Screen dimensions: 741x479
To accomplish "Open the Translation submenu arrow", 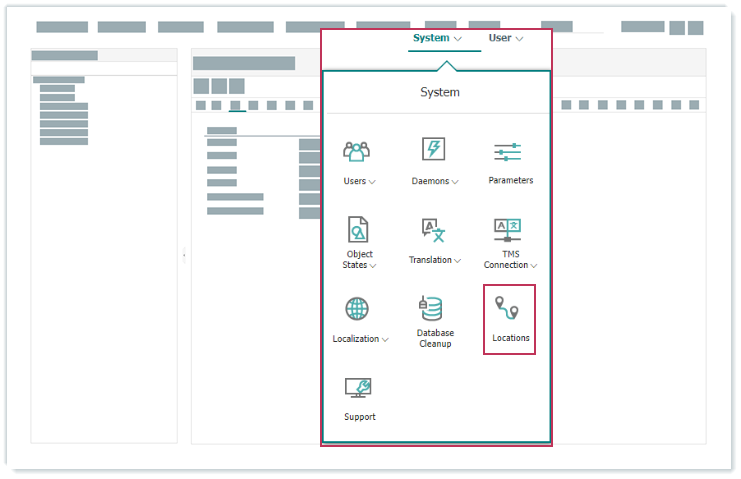I will 458,261.
